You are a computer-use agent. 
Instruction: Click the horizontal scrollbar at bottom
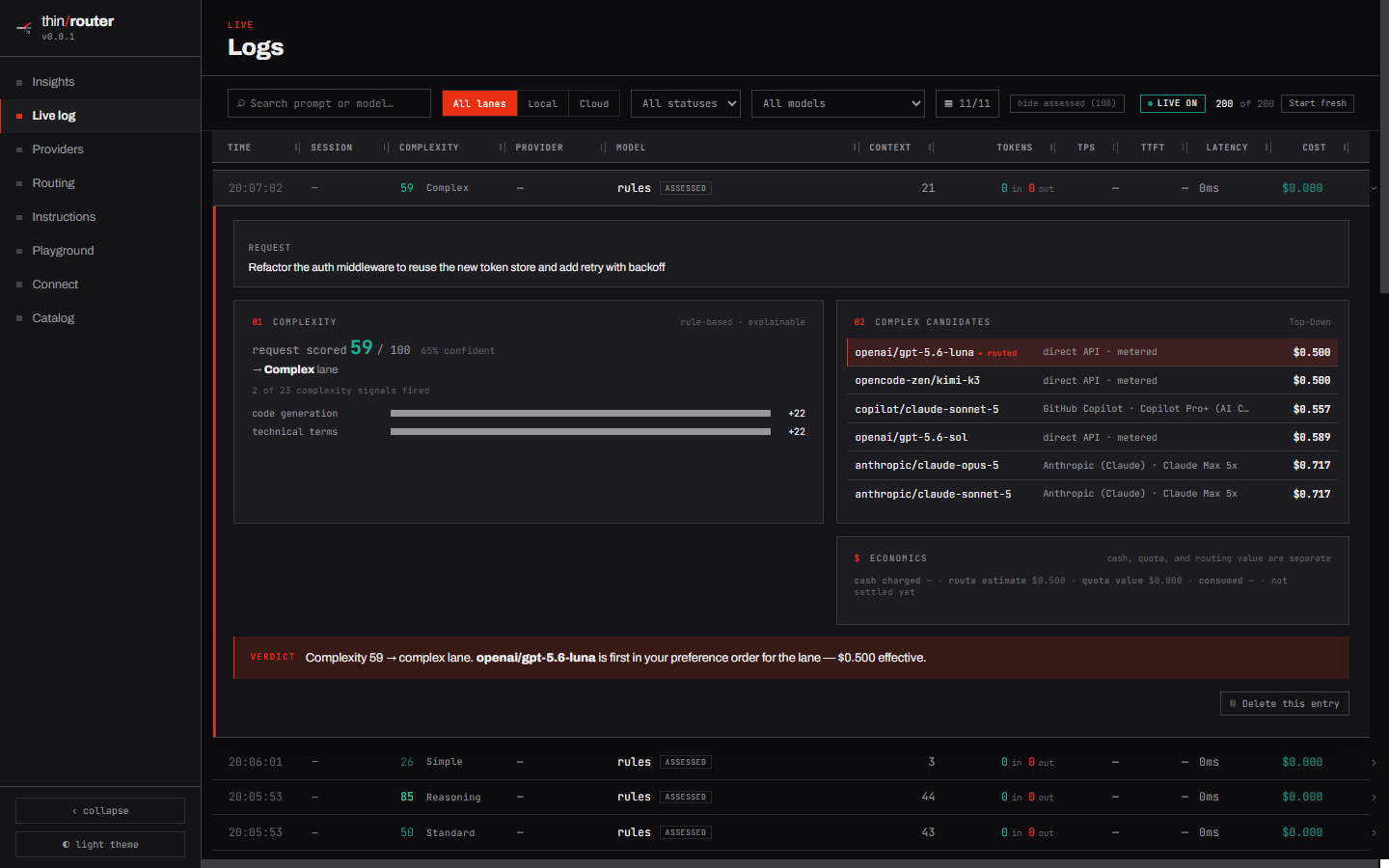791,864
